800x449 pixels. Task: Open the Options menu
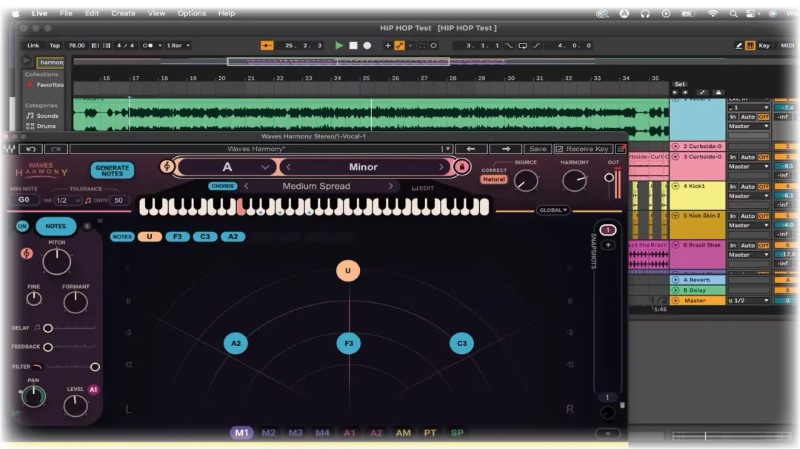tap(191, 13)
